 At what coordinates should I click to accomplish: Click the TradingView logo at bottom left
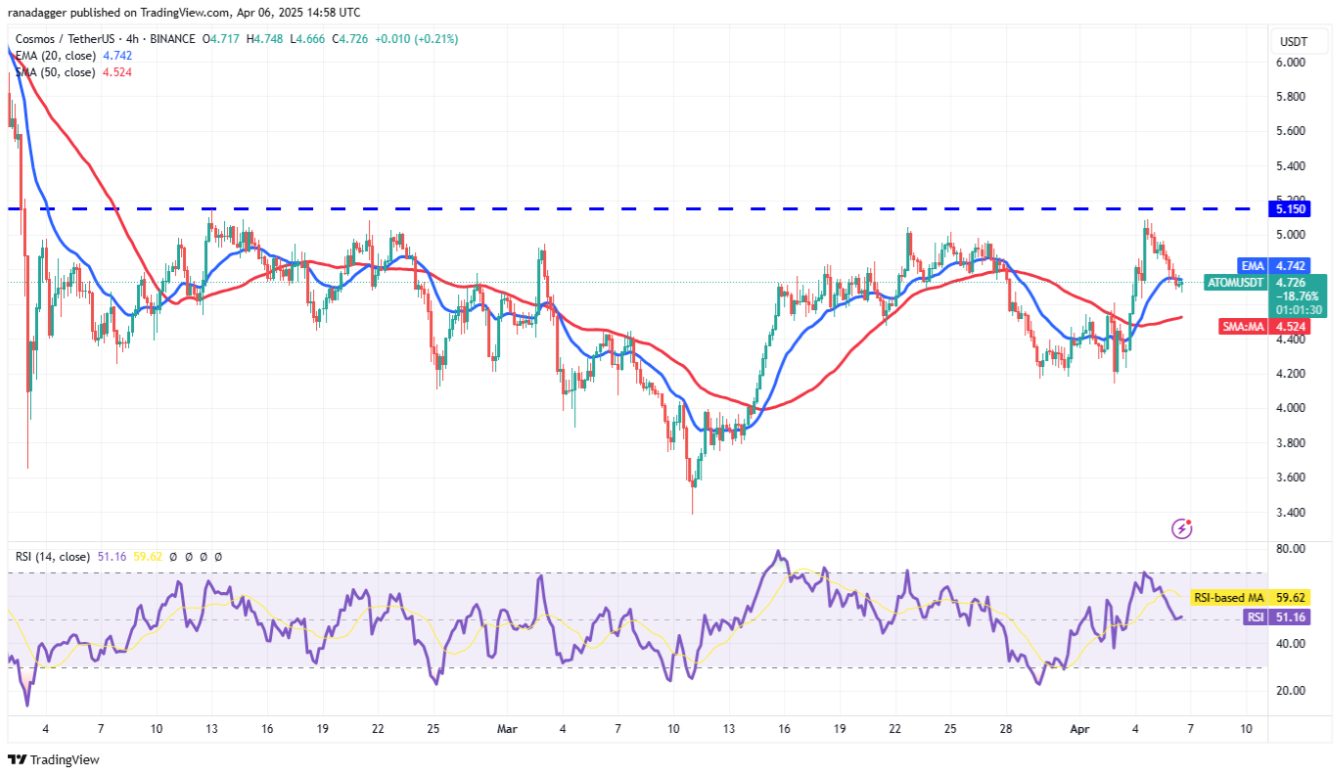pos(53,759)
